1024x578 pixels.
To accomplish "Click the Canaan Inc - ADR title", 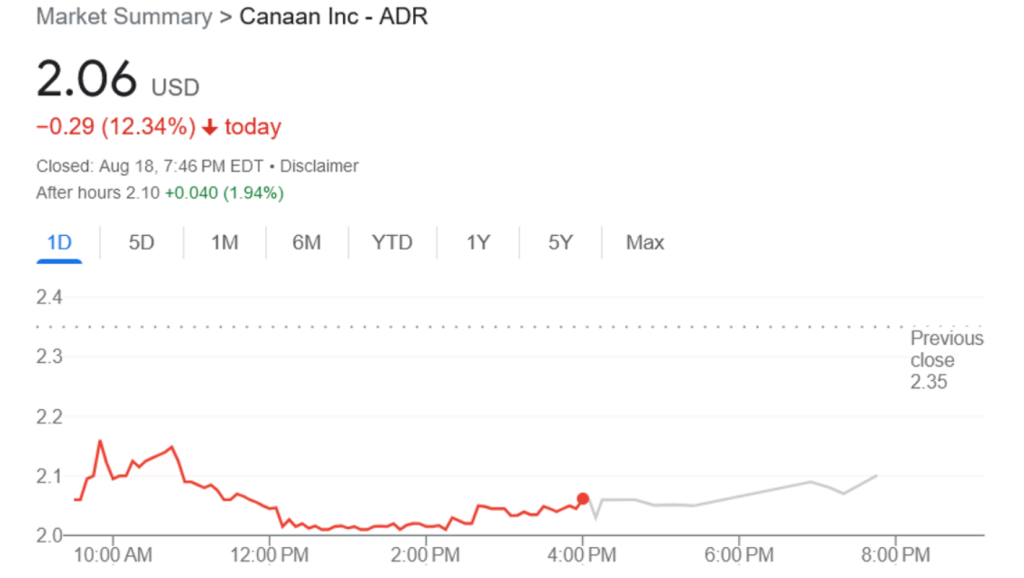I will point(334,17).
